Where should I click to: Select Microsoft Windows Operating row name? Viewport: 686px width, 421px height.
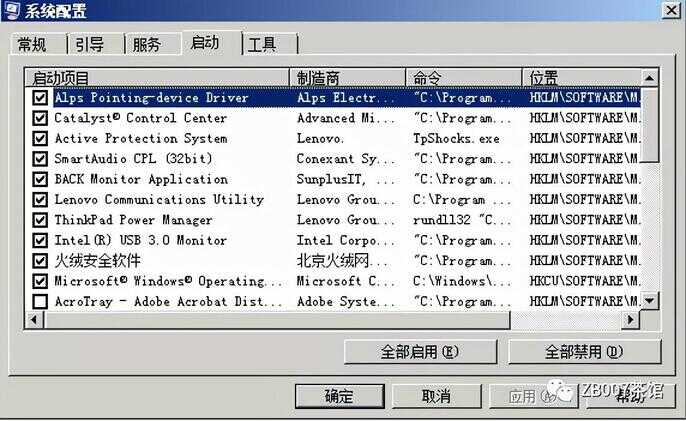(x=168, y=281)
